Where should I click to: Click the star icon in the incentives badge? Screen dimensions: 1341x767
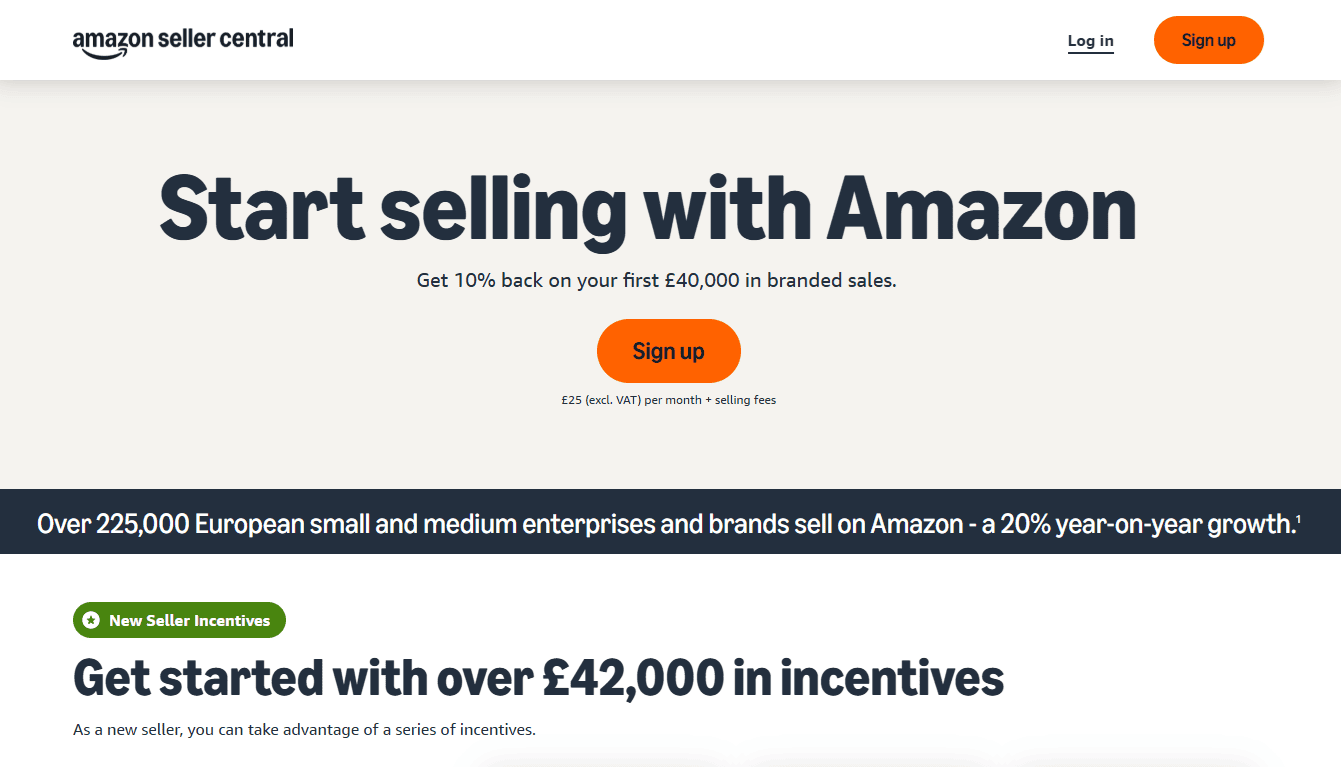[91, 621]
